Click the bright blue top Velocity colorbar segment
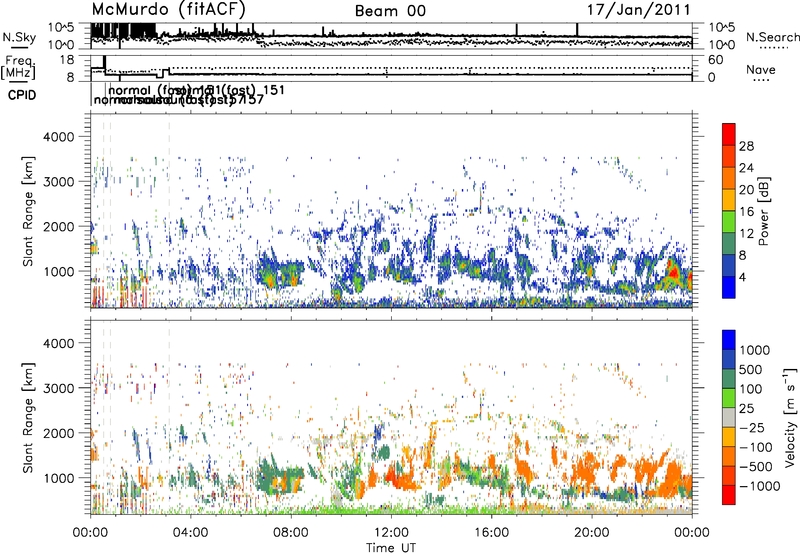The width and height of the screenshot is (800, 554). [729, 340]
